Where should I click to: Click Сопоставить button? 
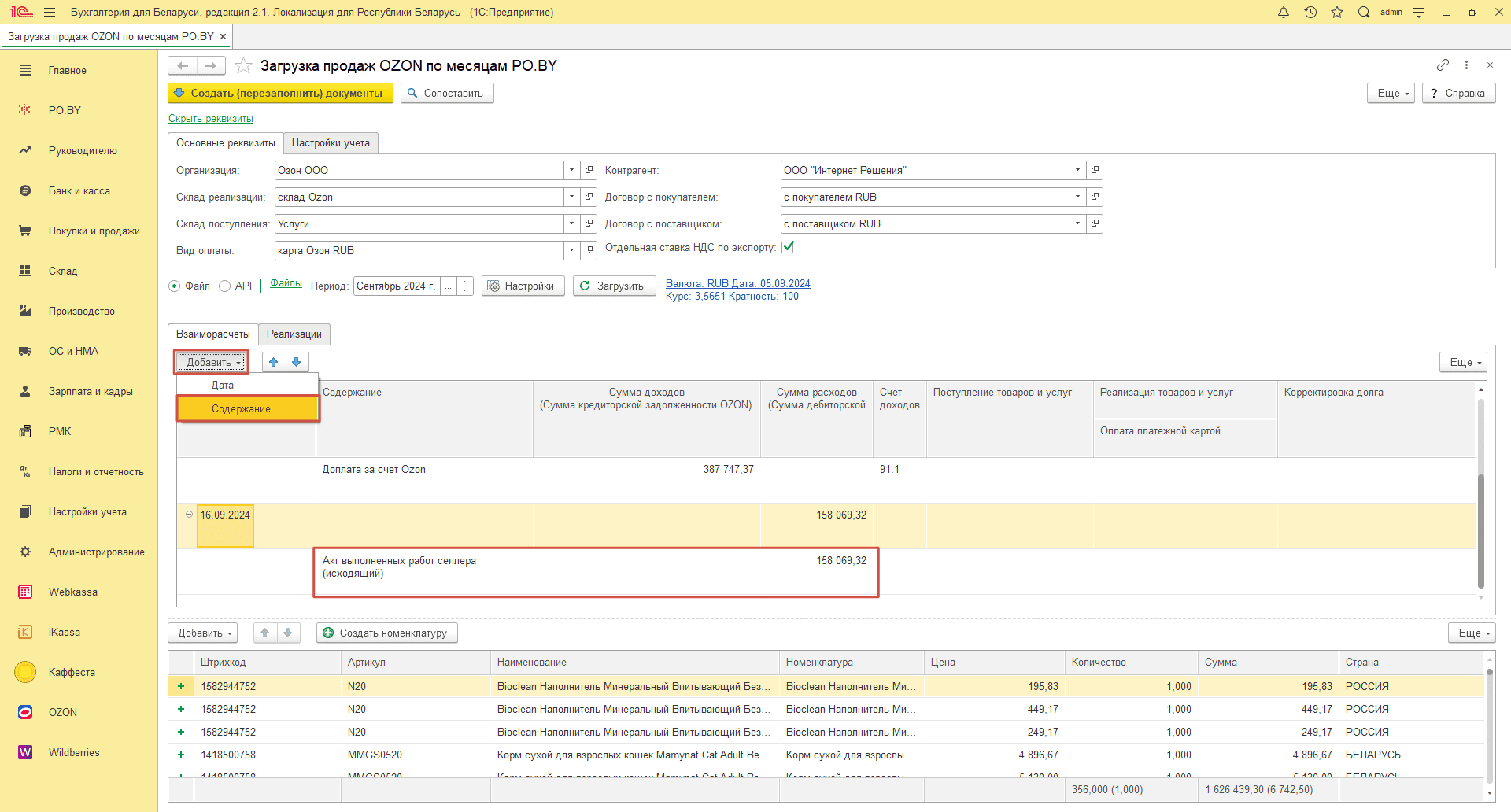coord(447,93)
